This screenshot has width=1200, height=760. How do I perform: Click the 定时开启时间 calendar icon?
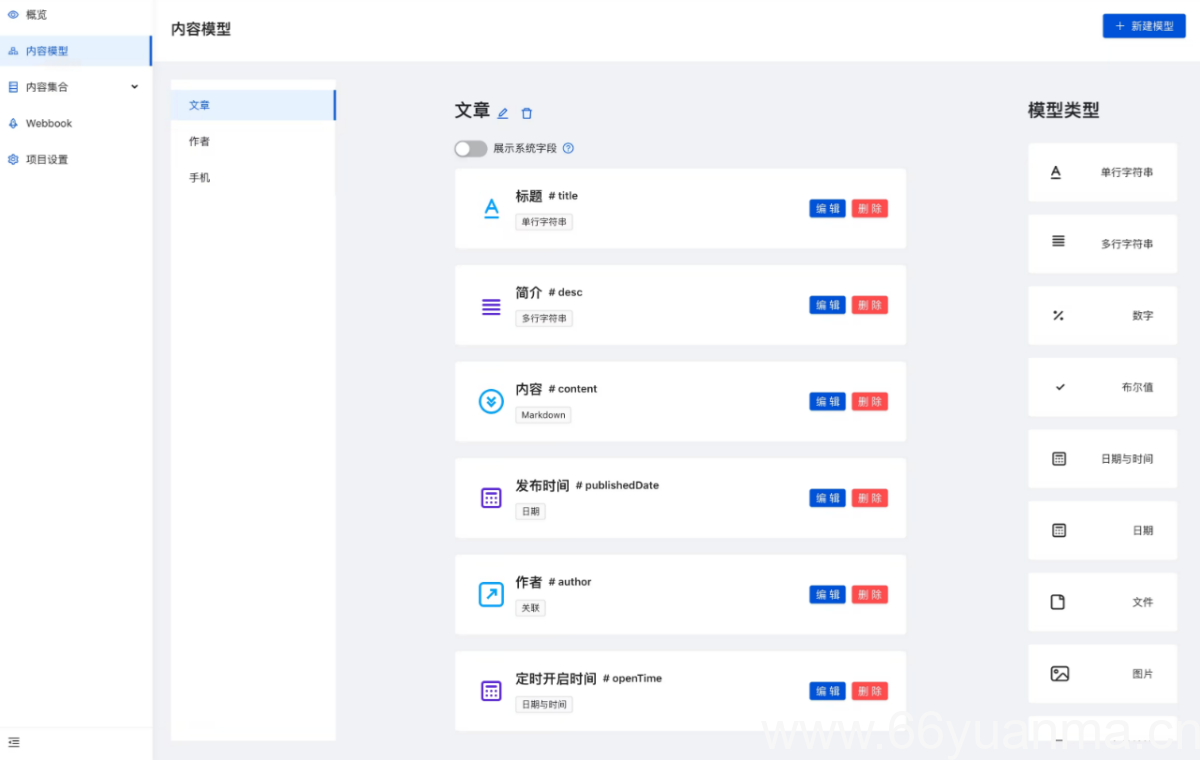pos(491,691)
